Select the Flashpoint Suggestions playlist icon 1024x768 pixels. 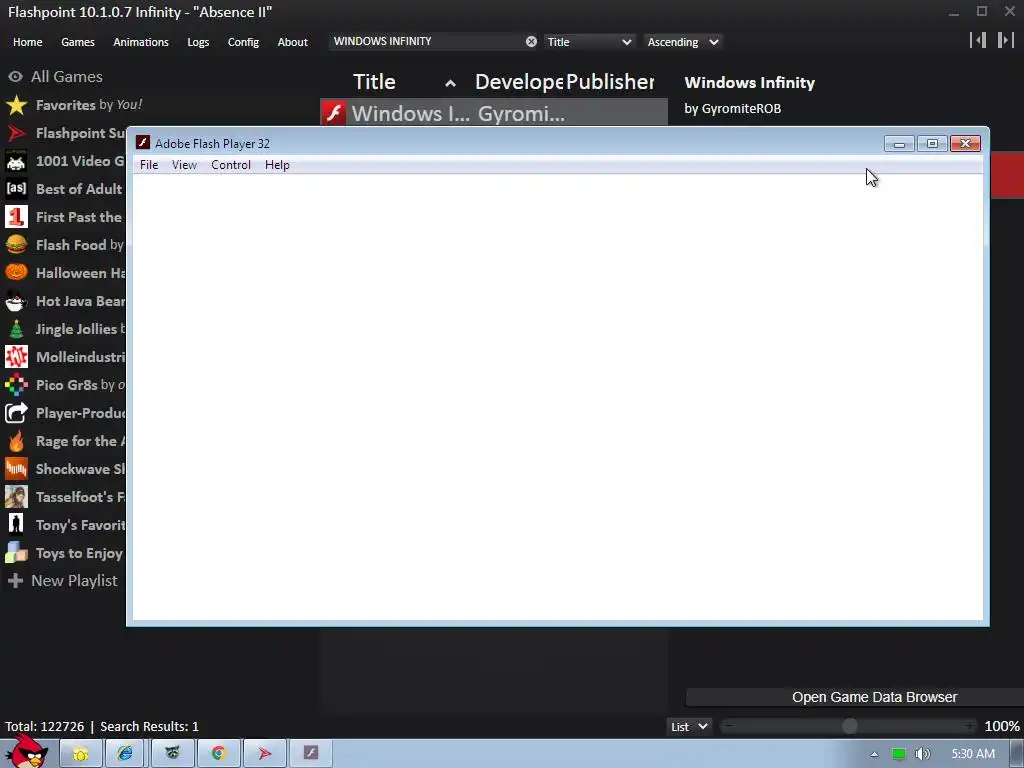(x=16, y=133)
